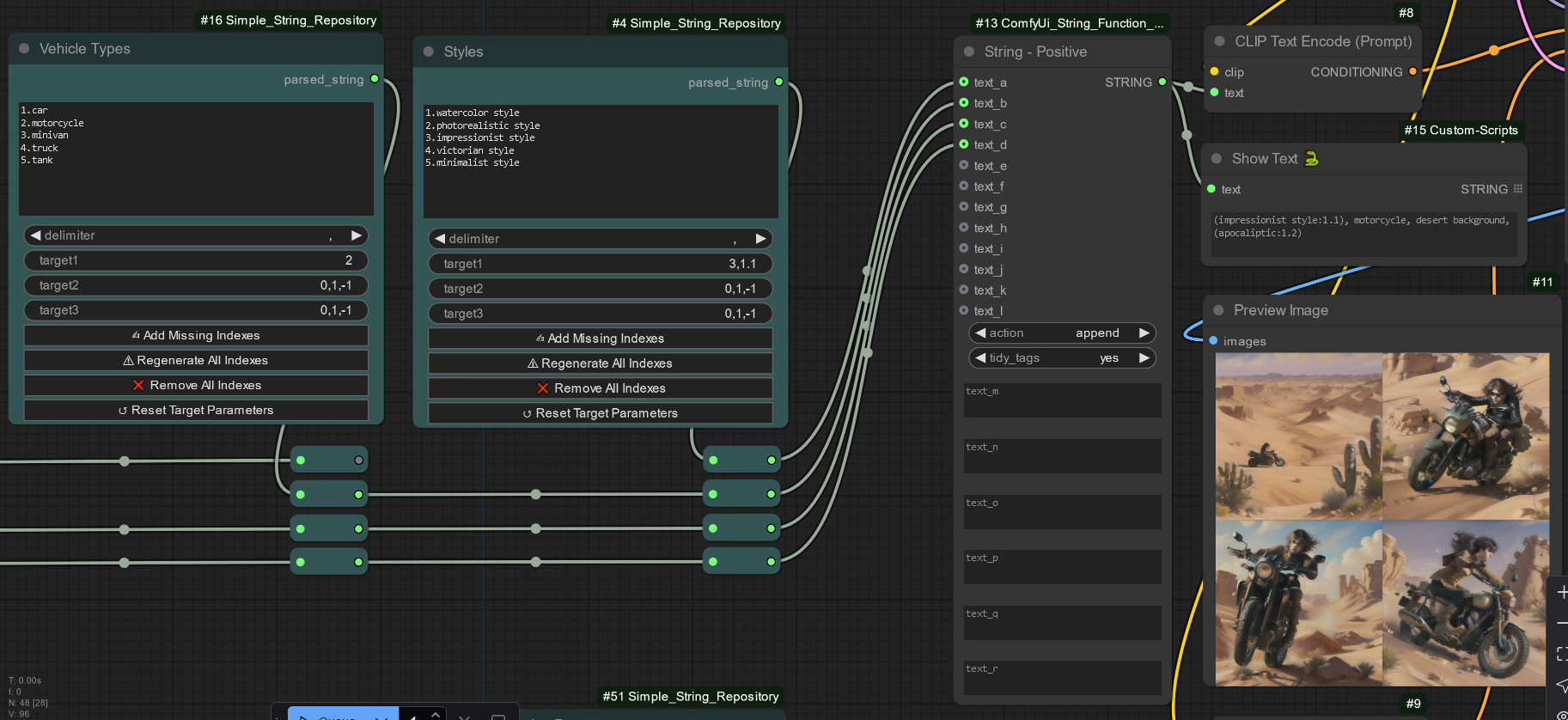
Task: Click the target2 field in Vehicle Types
Action: click(x=196, y=285)
